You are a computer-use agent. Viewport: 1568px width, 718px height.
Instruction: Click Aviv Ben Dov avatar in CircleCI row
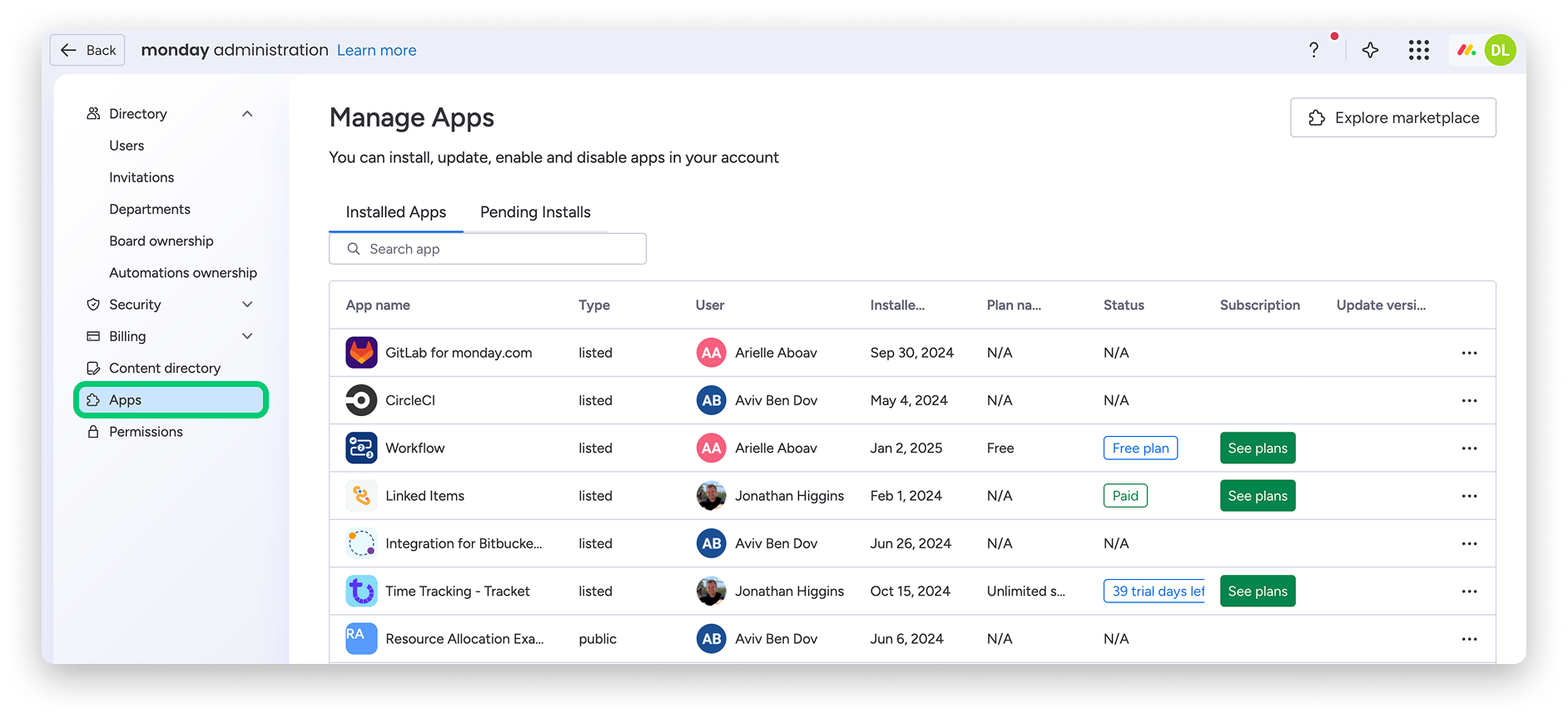point(712,400)
